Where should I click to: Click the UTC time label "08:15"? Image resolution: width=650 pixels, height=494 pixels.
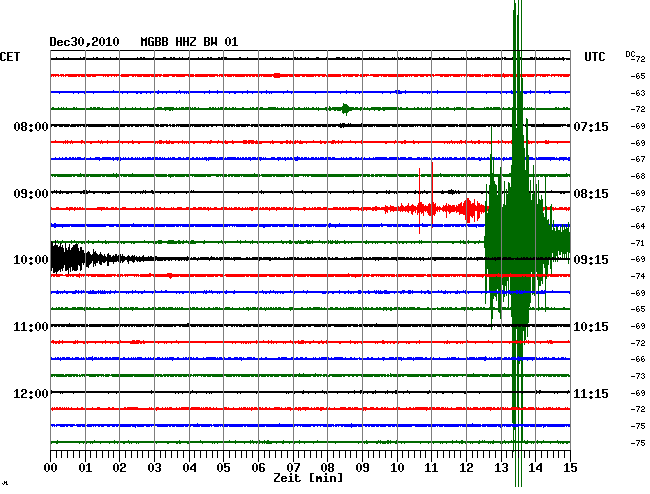pos(591,194)
